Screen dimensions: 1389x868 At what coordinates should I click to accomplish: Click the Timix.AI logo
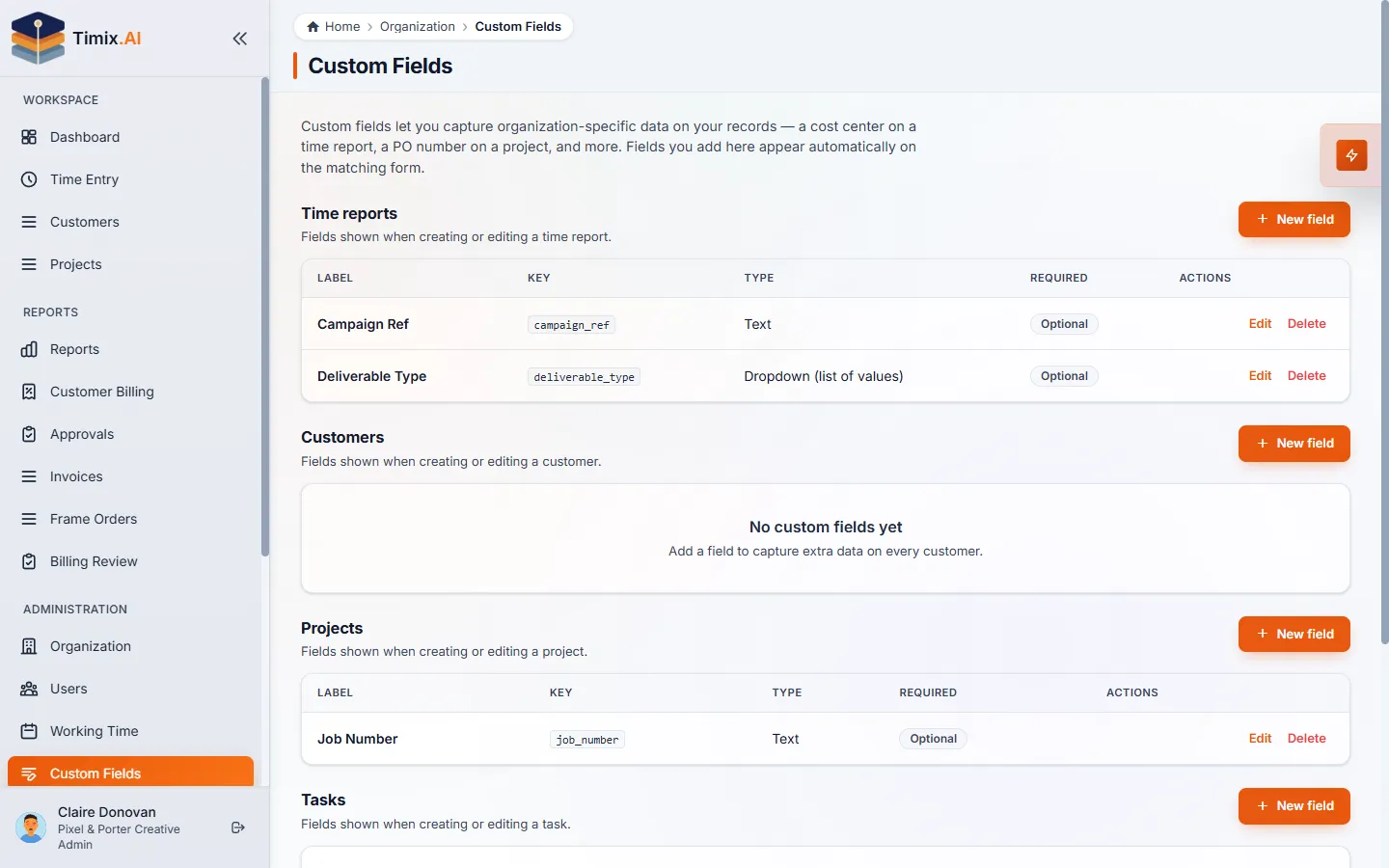coord(76,39)
